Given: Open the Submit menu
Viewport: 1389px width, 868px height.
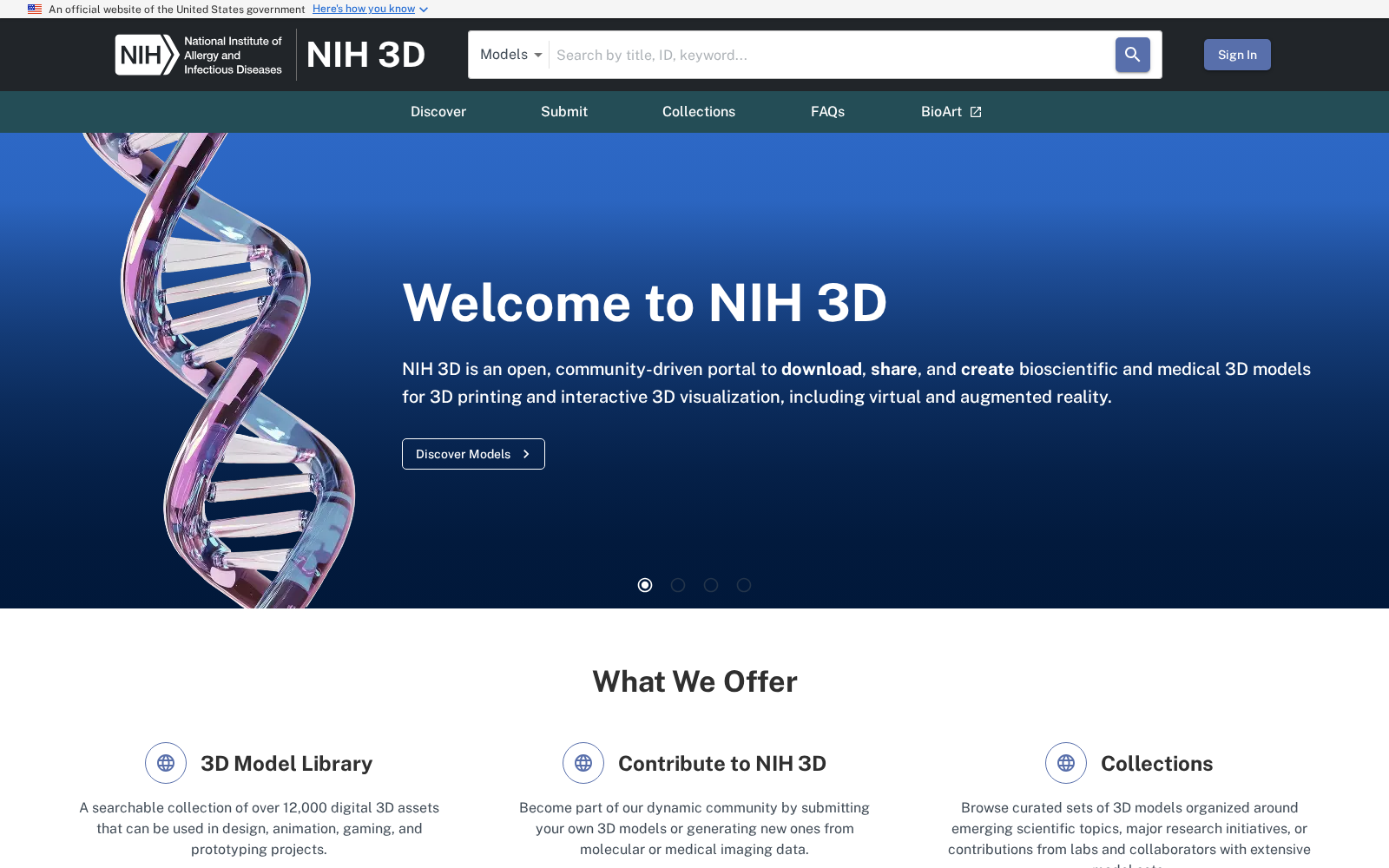Looking at the screenshot, I should pyautogui.click(x=564, y=112).
